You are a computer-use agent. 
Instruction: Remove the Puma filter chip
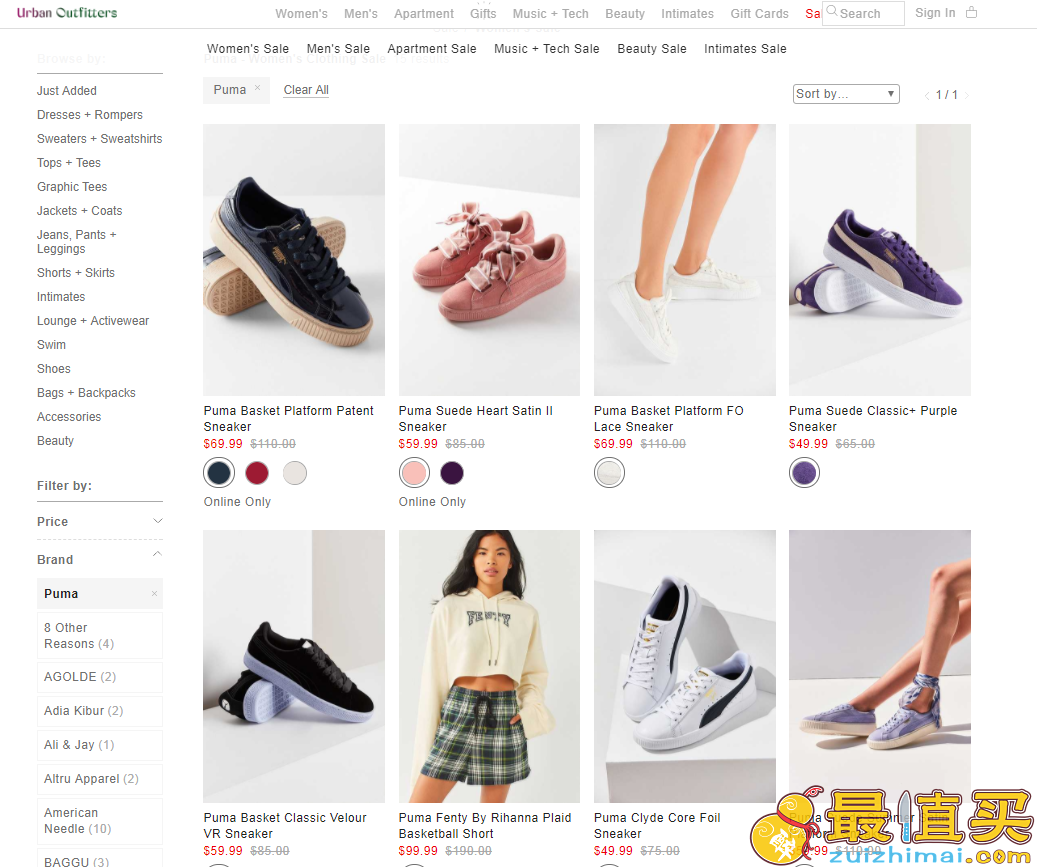257,88
